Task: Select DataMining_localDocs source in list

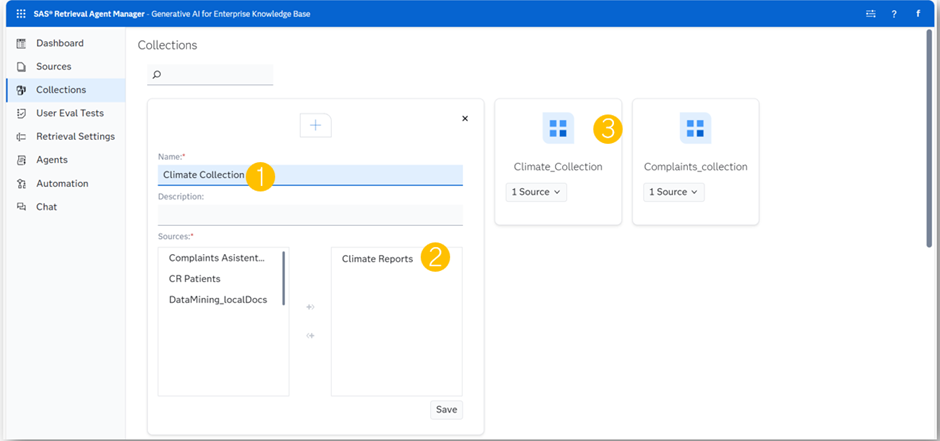Action: pyautogui.click(x=218, y=300)
